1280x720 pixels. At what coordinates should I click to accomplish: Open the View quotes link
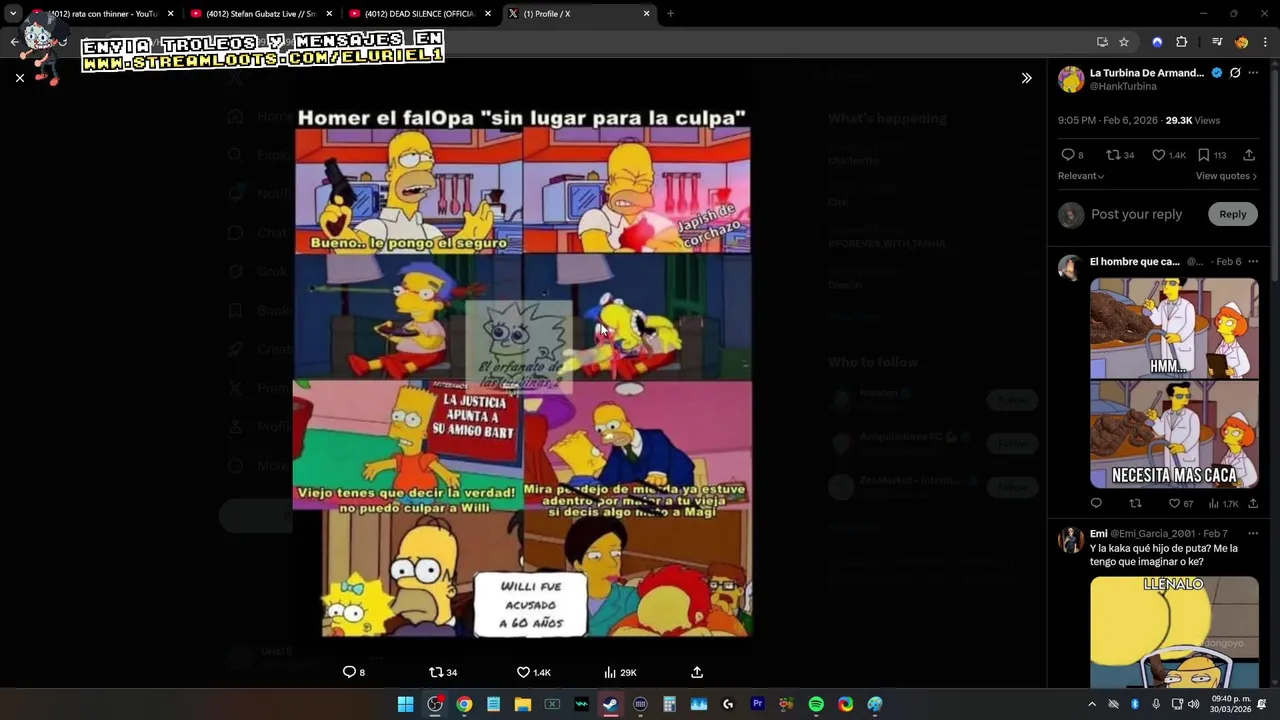1226,176
